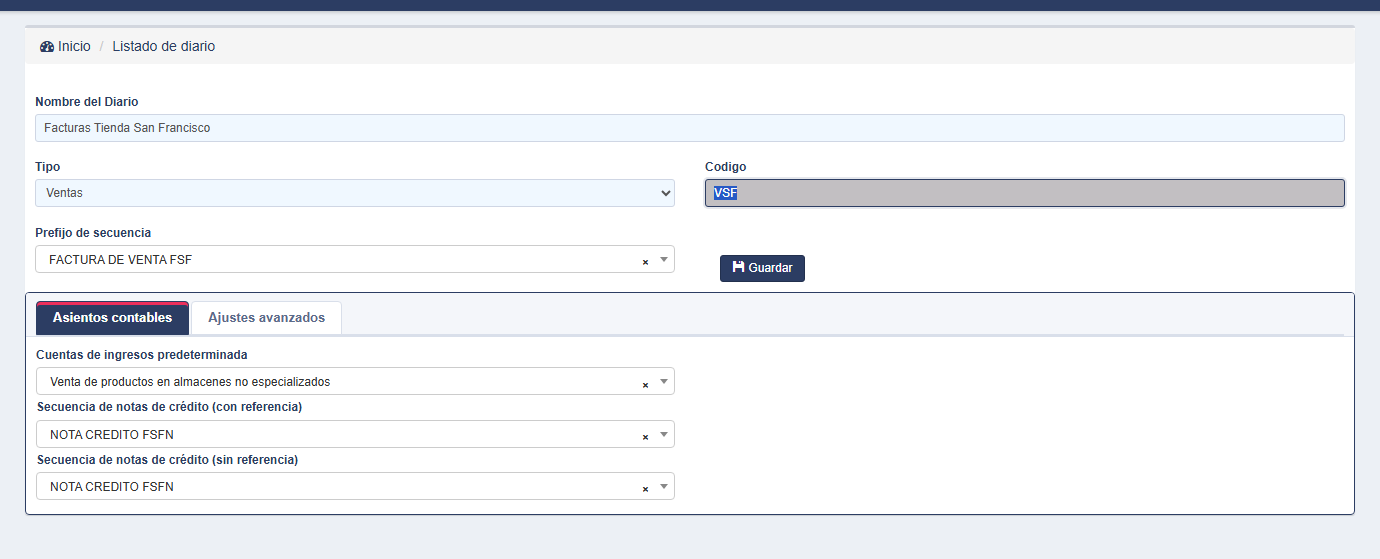
Task: Clear the FACTURA DE VENTA FSF selection
Action: click(x=645, y=261)
